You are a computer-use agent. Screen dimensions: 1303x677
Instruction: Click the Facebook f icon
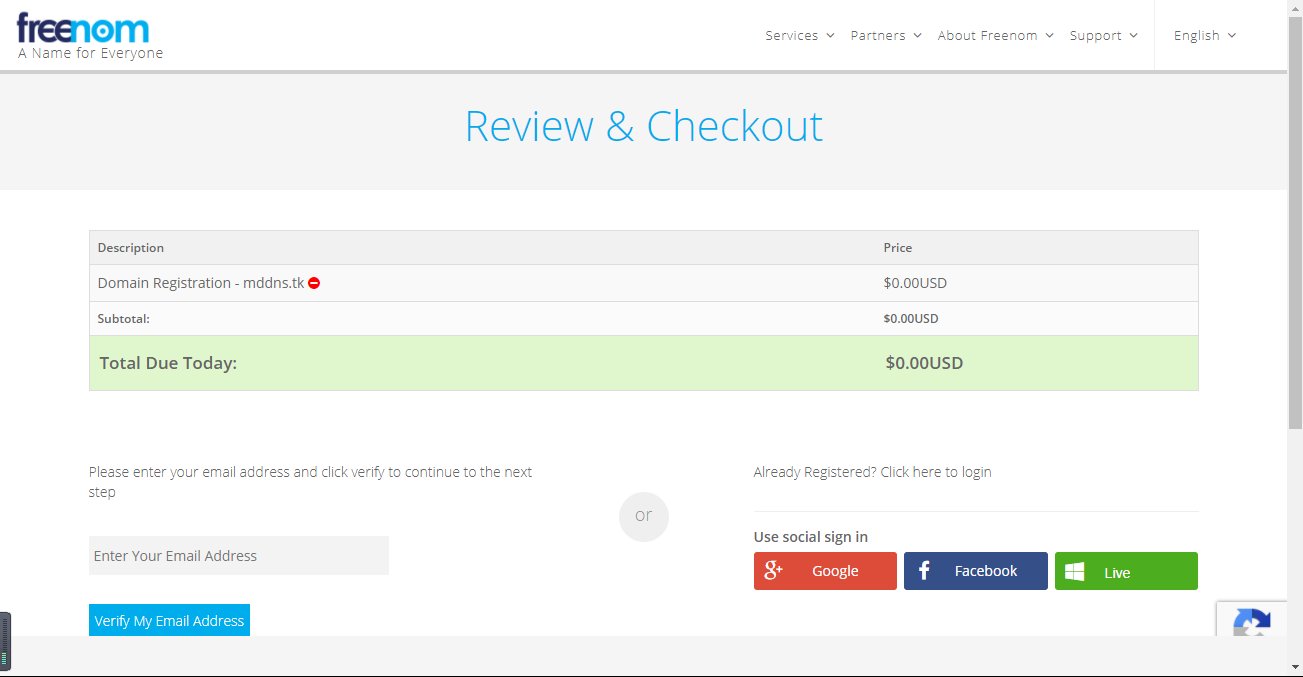click(924, 571)
